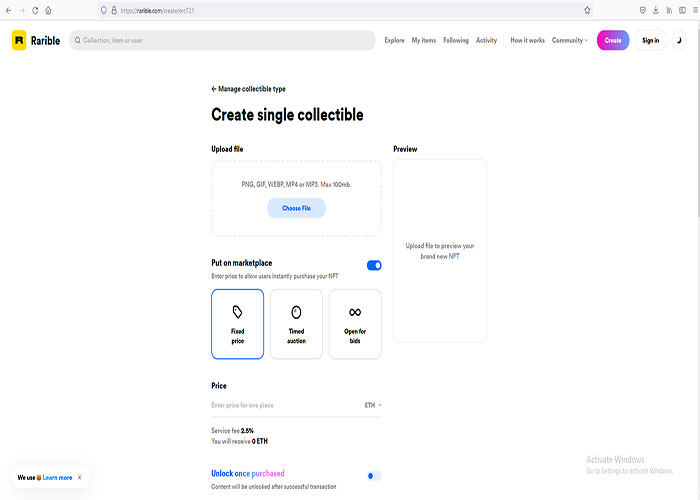Image resolution: width=700 pixels, height=500 pixels.
Task: Click the pink Create button
Action: click(613, 40)
